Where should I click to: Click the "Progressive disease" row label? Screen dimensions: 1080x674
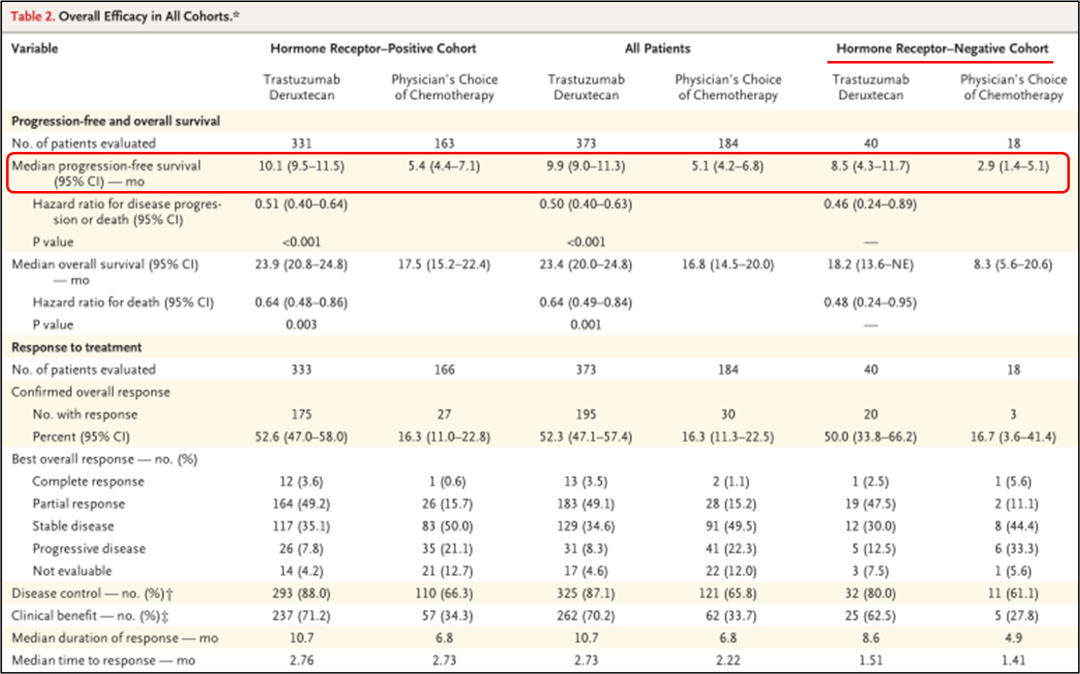click(89, 549)
